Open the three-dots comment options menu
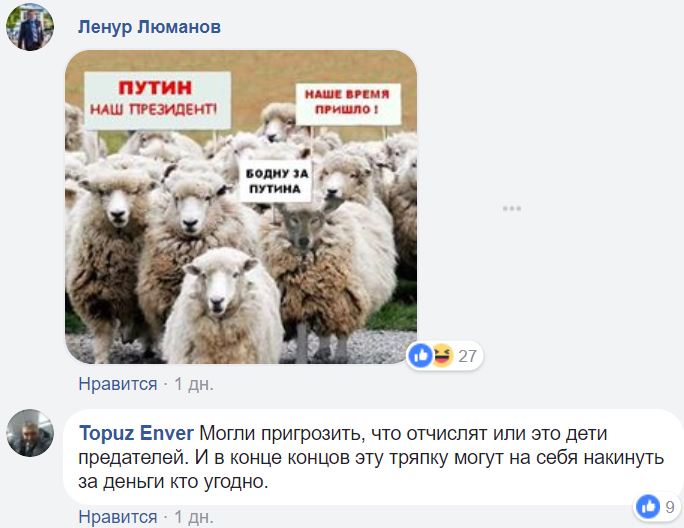Viewport: 684px width, 528px height. coord(512,209)
